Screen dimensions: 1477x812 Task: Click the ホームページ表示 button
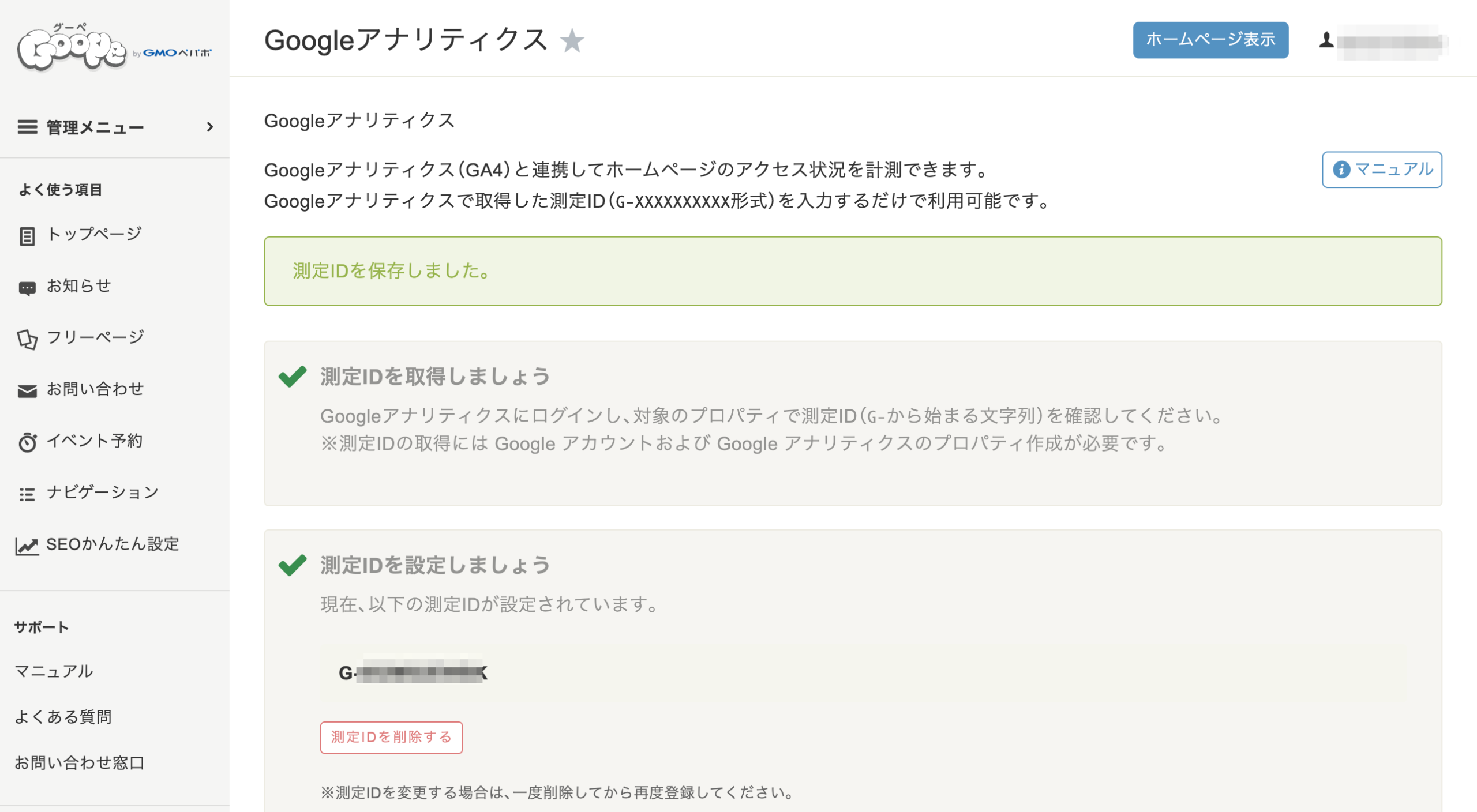[1210, 40]
